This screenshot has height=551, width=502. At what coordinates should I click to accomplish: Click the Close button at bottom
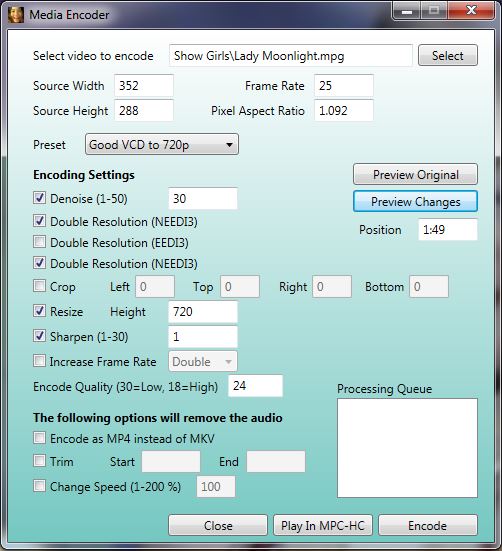click(x=218, y=525)
